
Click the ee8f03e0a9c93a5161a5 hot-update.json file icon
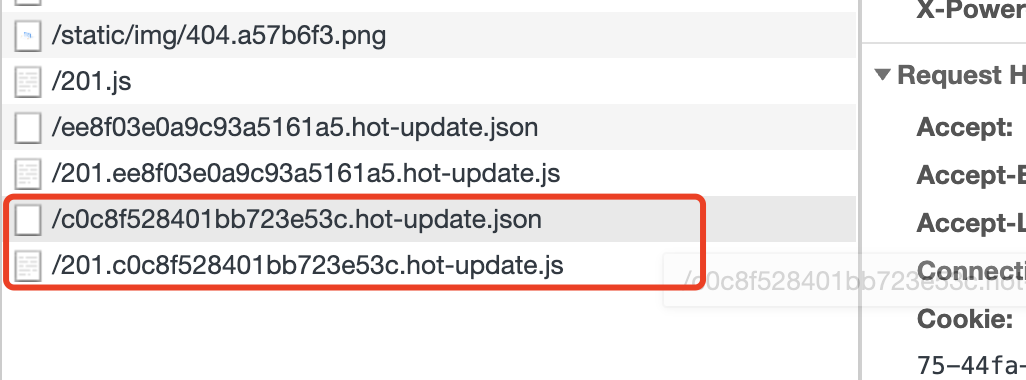click(28, 127)
